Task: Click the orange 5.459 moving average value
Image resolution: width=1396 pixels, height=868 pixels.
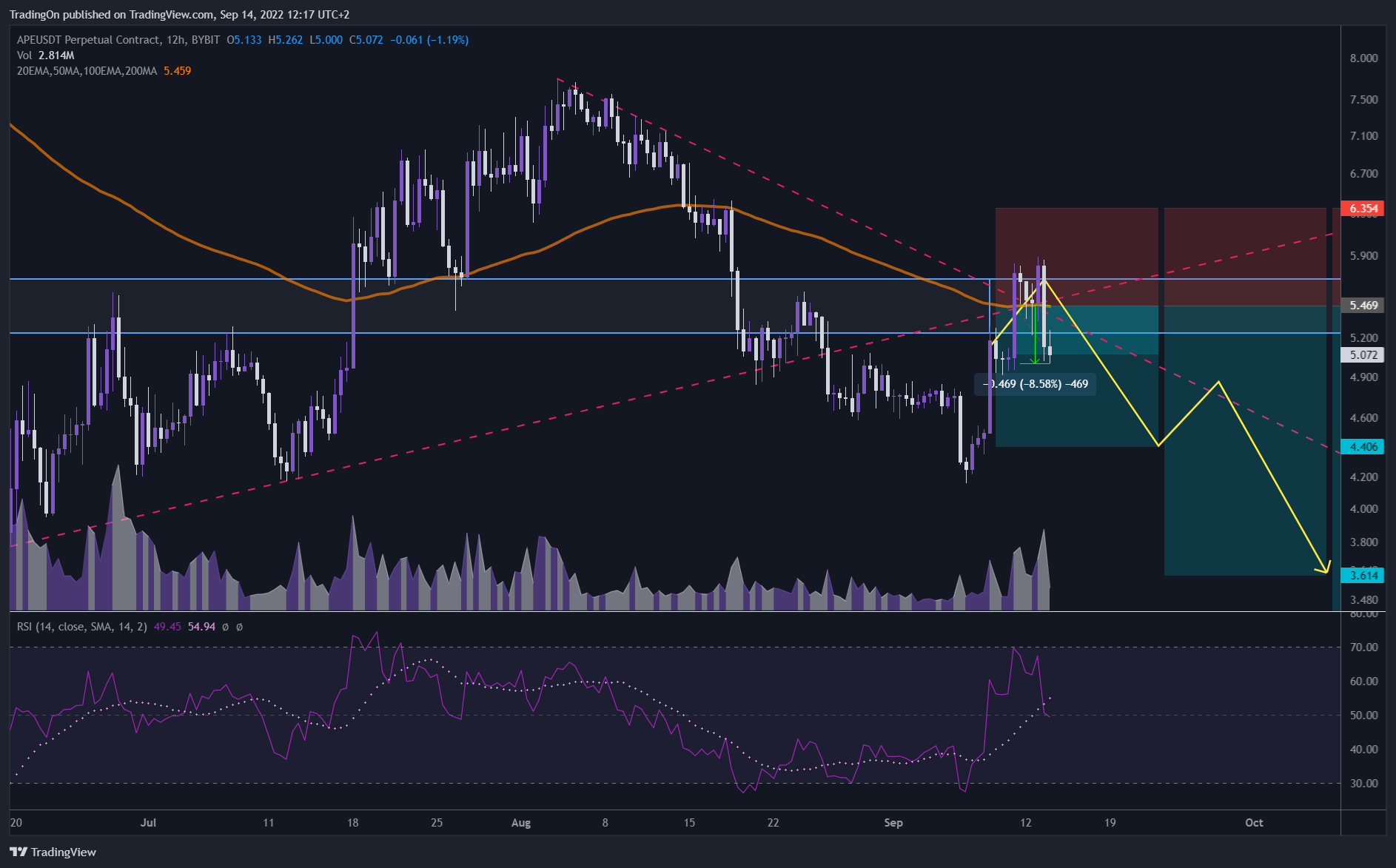Action: tap(178, 71)
